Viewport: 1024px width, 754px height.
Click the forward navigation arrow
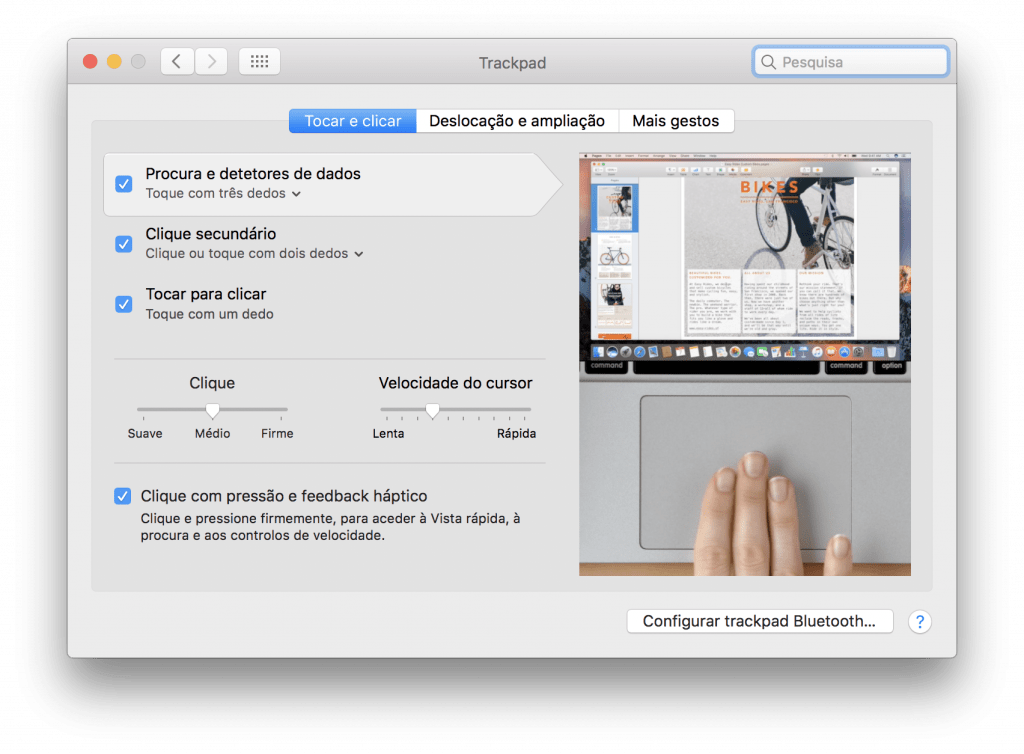tap(210, 60)
